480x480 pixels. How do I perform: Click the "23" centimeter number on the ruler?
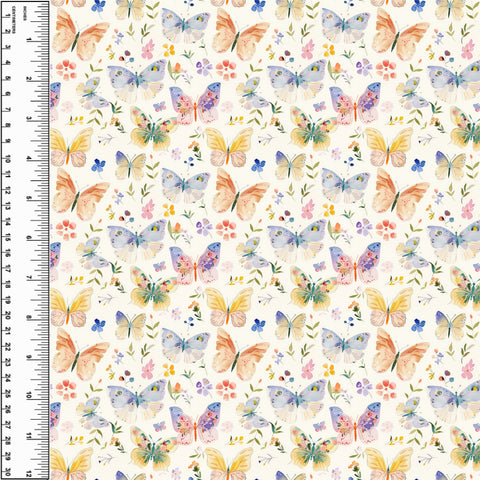click(x=8, y=363)
